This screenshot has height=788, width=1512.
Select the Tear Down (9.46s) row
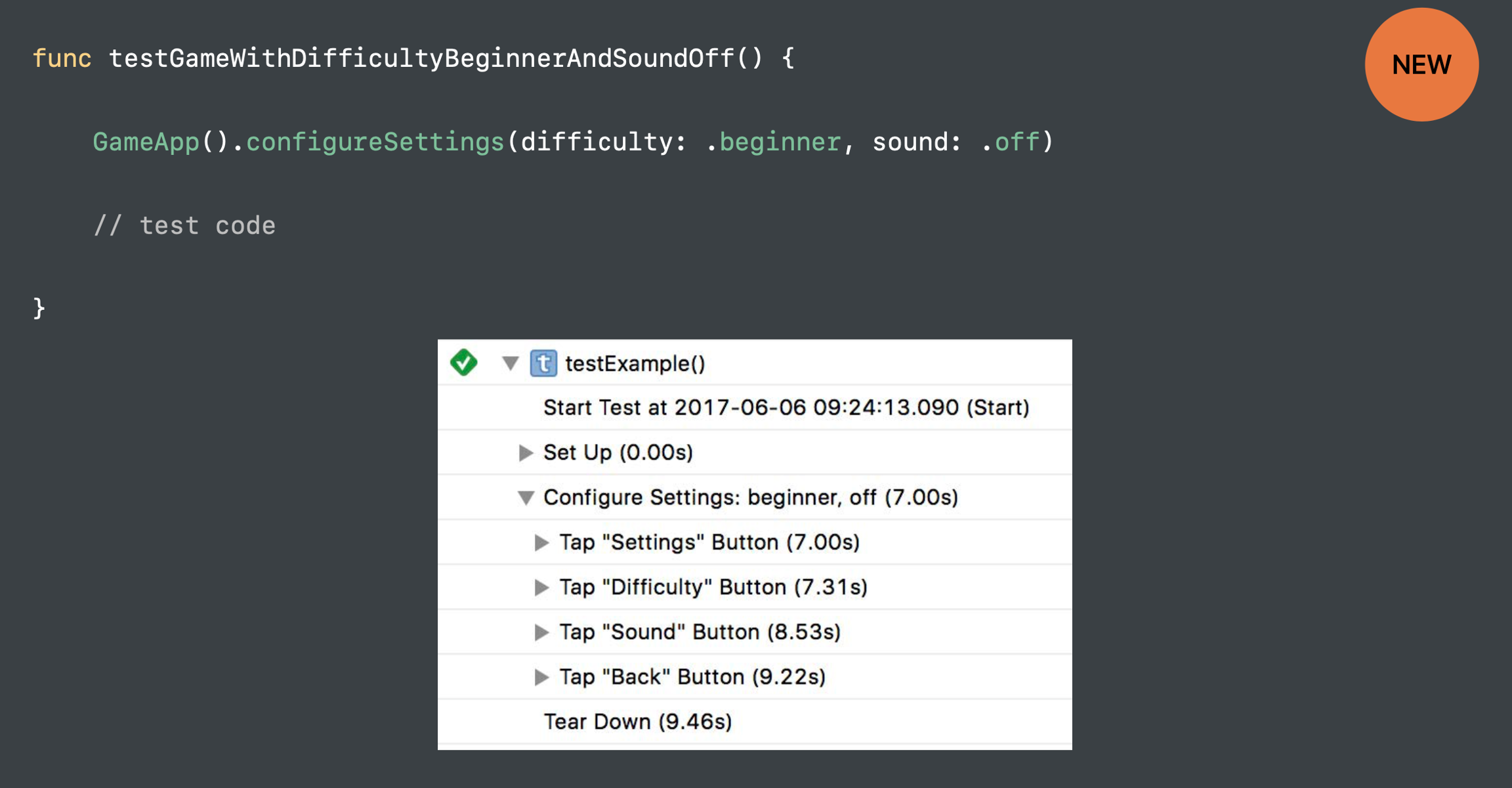637,722
